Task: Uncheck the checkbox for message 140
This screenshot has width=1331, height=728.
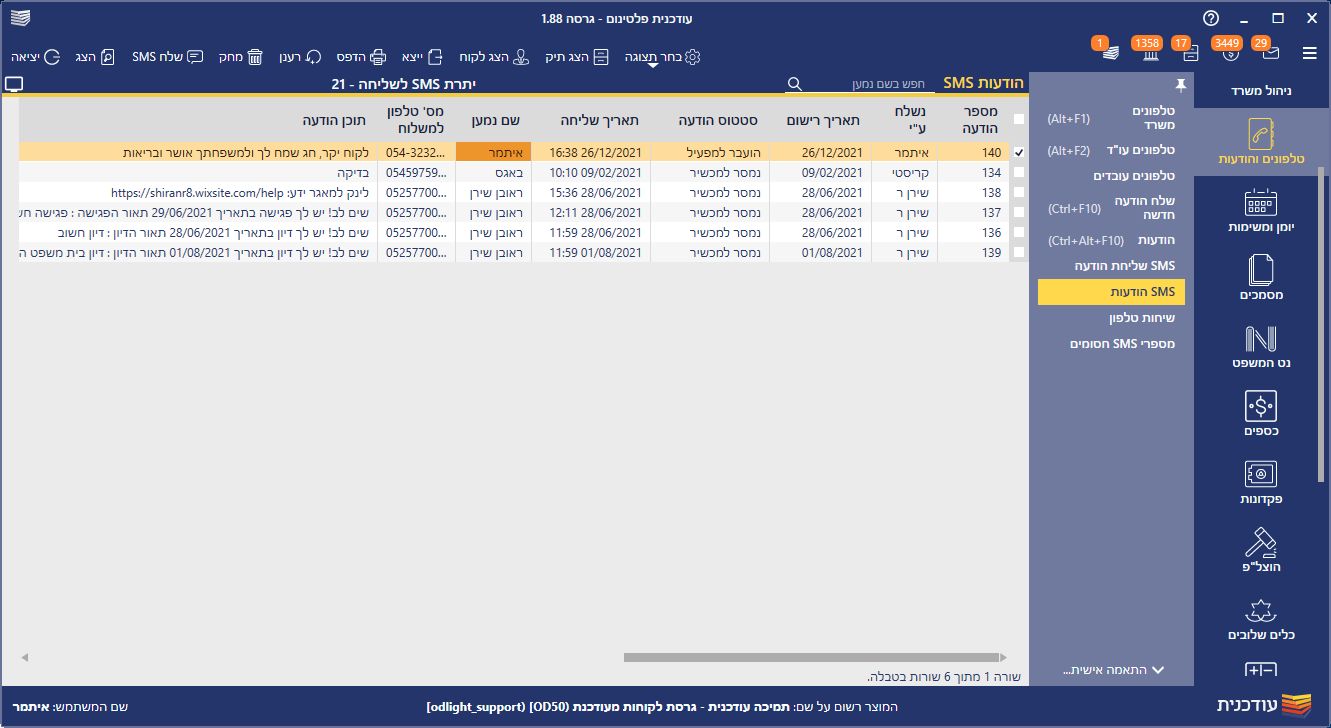Action: coord(1019,153)
